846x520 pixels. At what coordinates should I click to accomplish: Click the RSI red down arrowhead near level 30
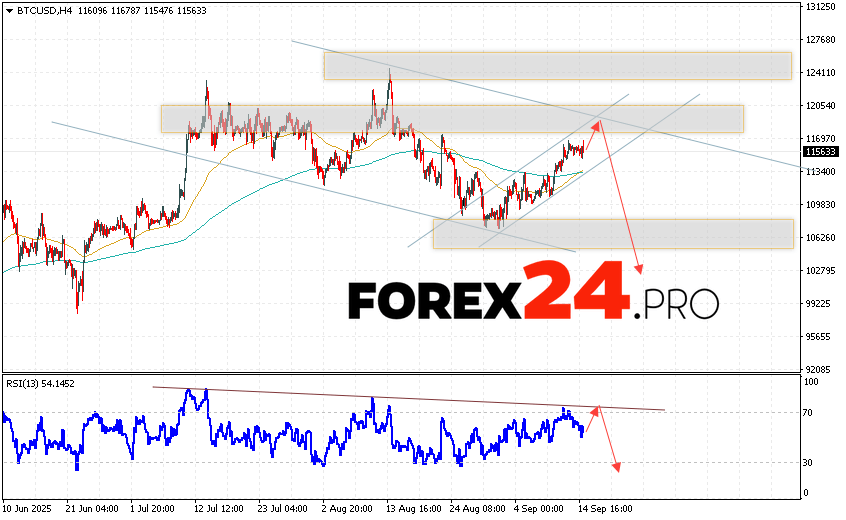[617, 466]
